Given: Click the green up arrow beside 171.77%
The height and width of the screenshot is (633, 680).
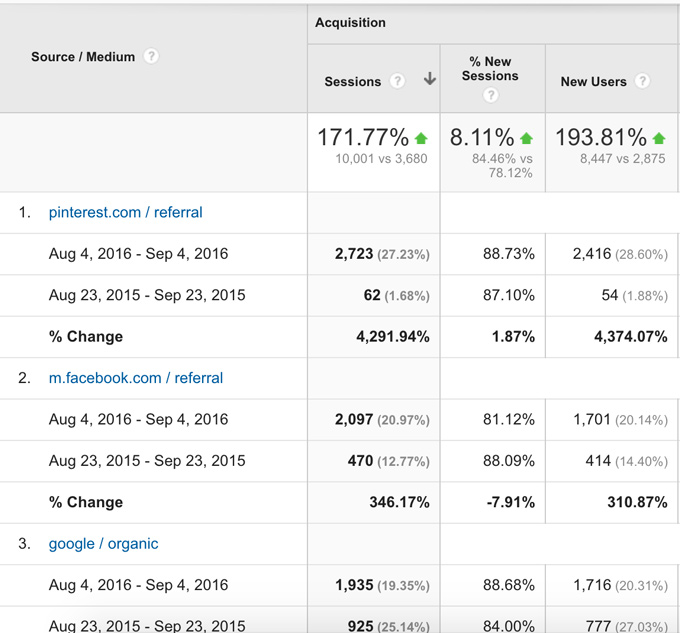Looking at the screenshot, I should coord(421,138).
